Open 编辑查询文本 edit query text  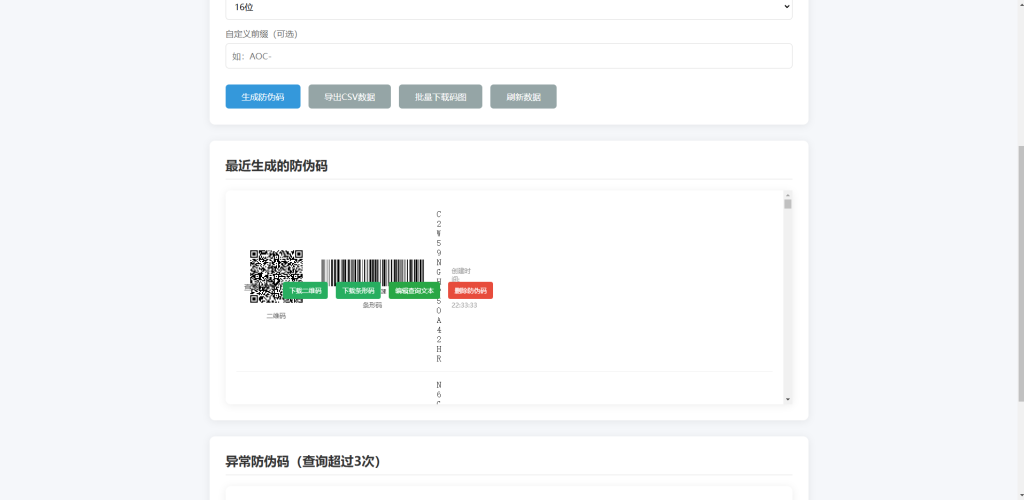[x=414, y=291]
